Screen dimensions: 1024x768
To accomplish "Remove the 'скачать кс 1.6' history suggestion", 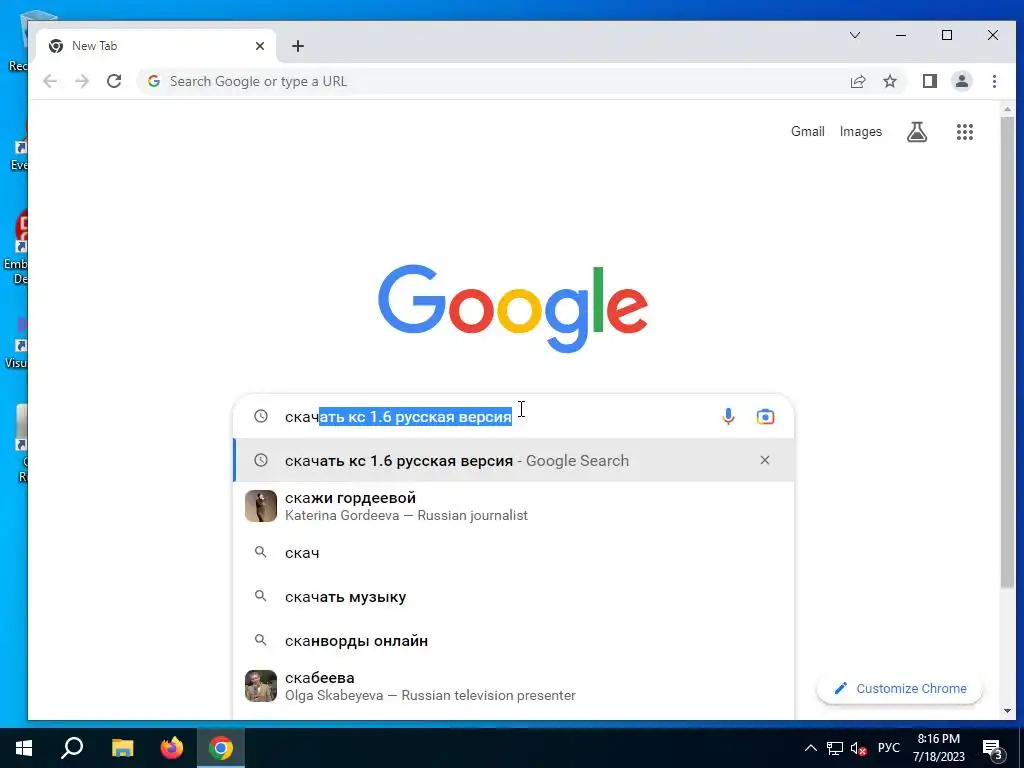I will click(x=765, y=460).
